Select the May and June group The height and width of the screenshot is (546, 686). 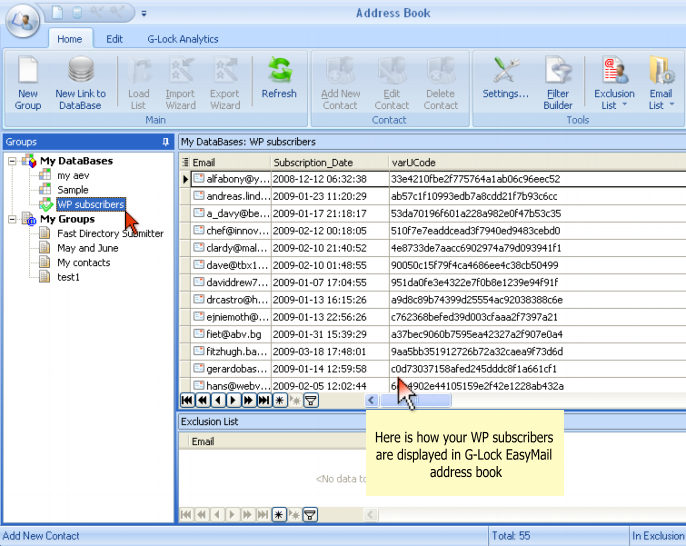pyautogui.click(x=87, y=248)
